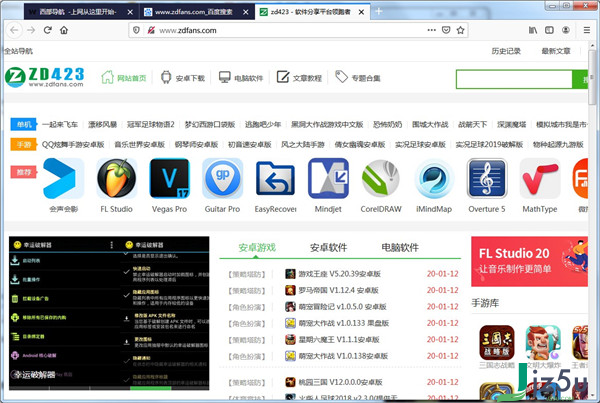Open the iMindMap app icon
The image size is (600, 403).
[434, 178]
